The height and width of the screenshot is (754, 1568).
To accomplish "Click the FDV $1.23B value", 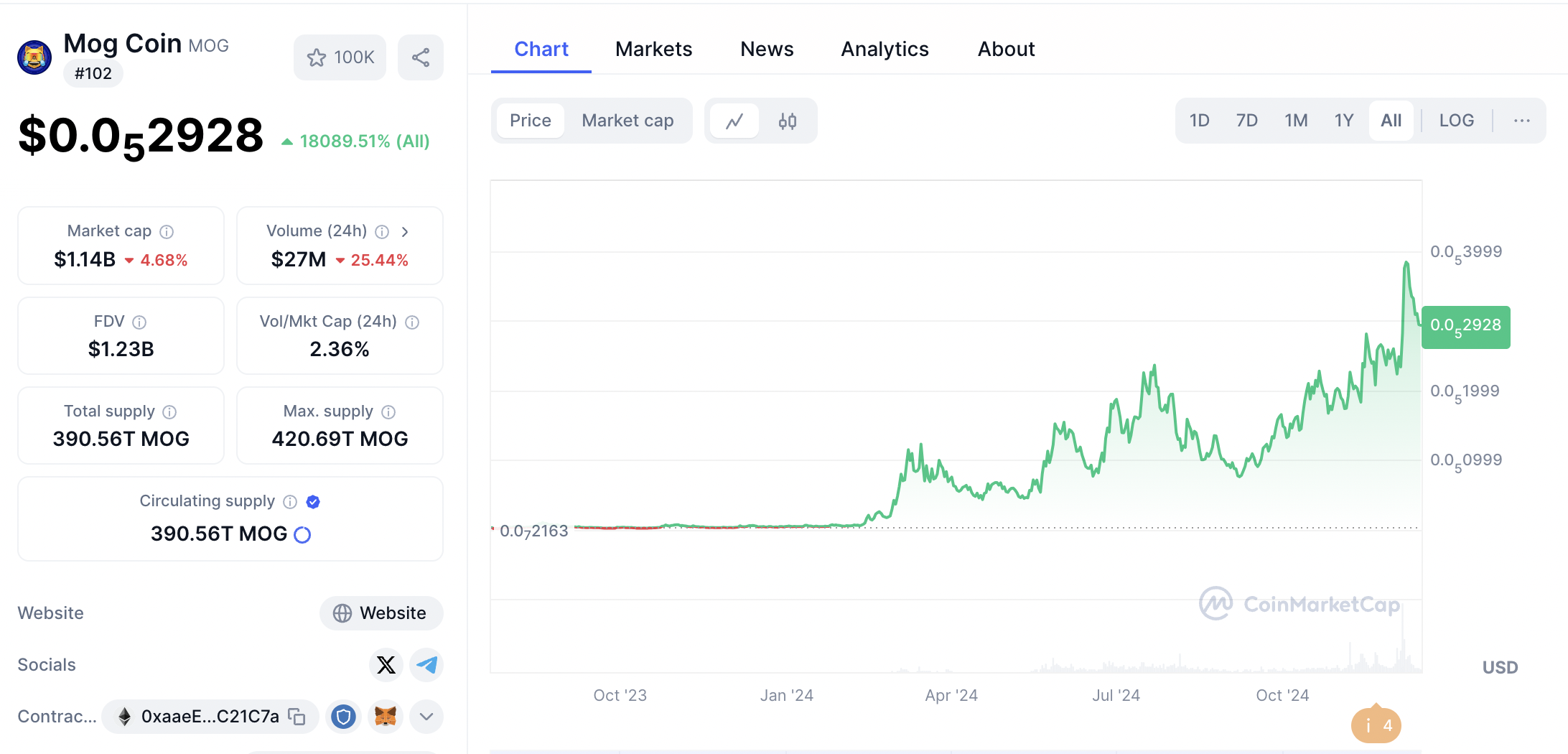I will tap(121, 349).
